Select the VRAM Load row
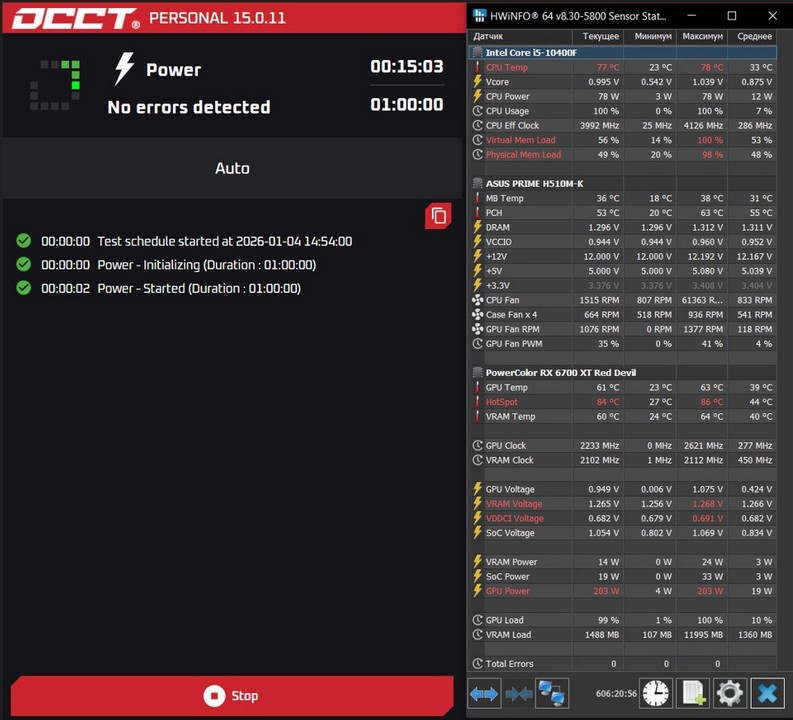The image size is (793, 720). (623, 635)
